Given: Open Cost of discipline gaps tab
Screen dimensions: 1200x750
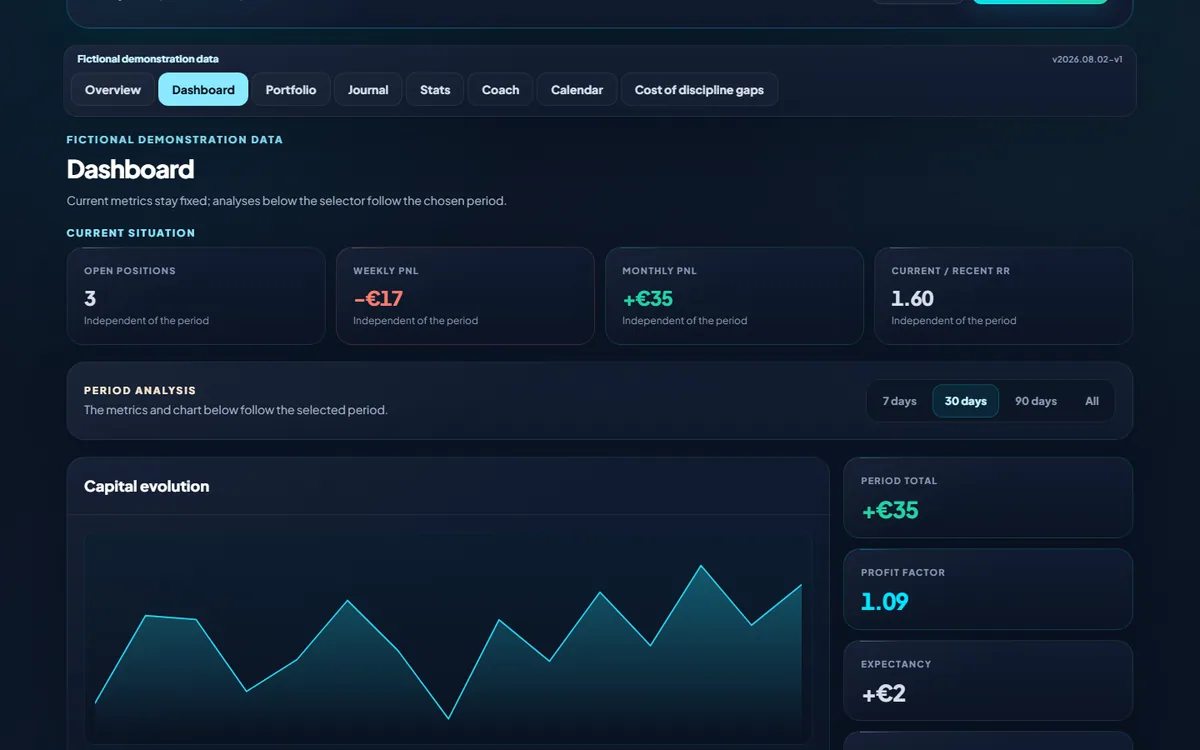Looking at the screenshot, I should point(699,90).
